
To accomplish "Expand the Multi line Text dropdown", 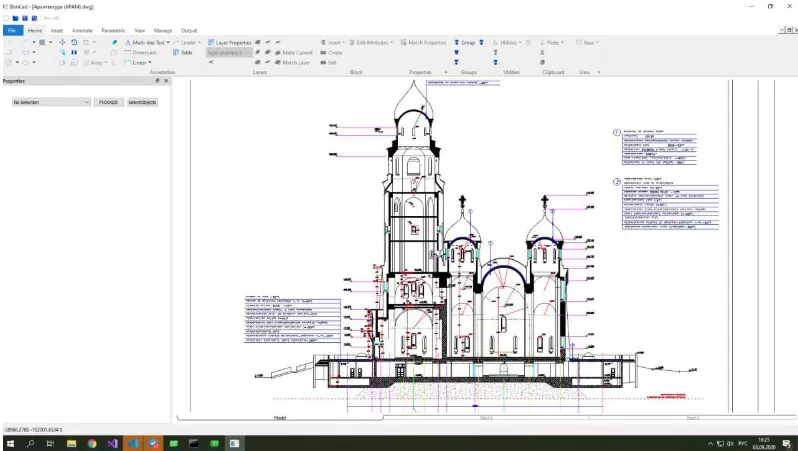I will pos(168,43).
